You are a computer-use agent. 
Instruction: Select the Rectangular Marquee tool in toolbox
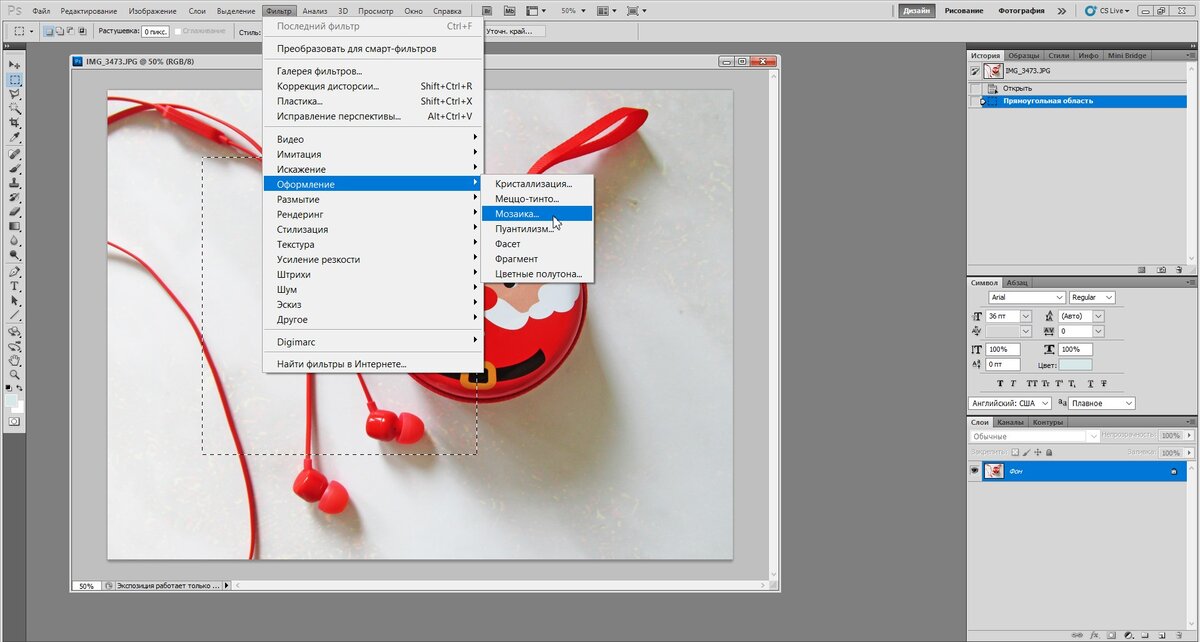(15, 79)
